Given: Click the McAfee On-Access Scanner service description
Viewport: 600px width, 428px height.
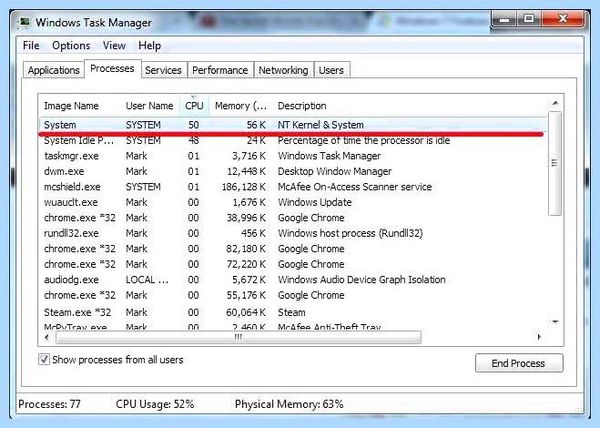Looking at the screenshot, I should coord(355,187).
